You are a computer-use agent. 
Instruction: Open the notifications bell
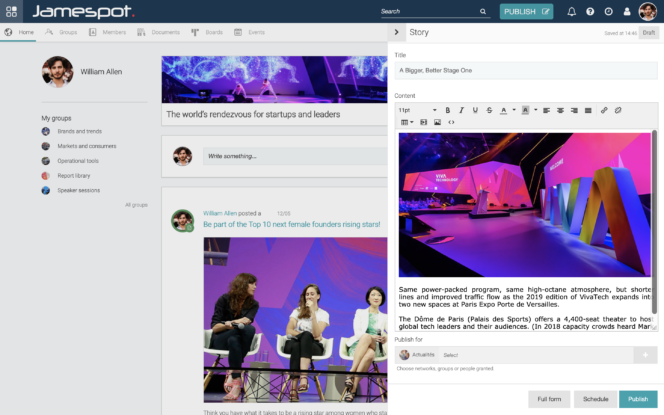coord(572,12)
